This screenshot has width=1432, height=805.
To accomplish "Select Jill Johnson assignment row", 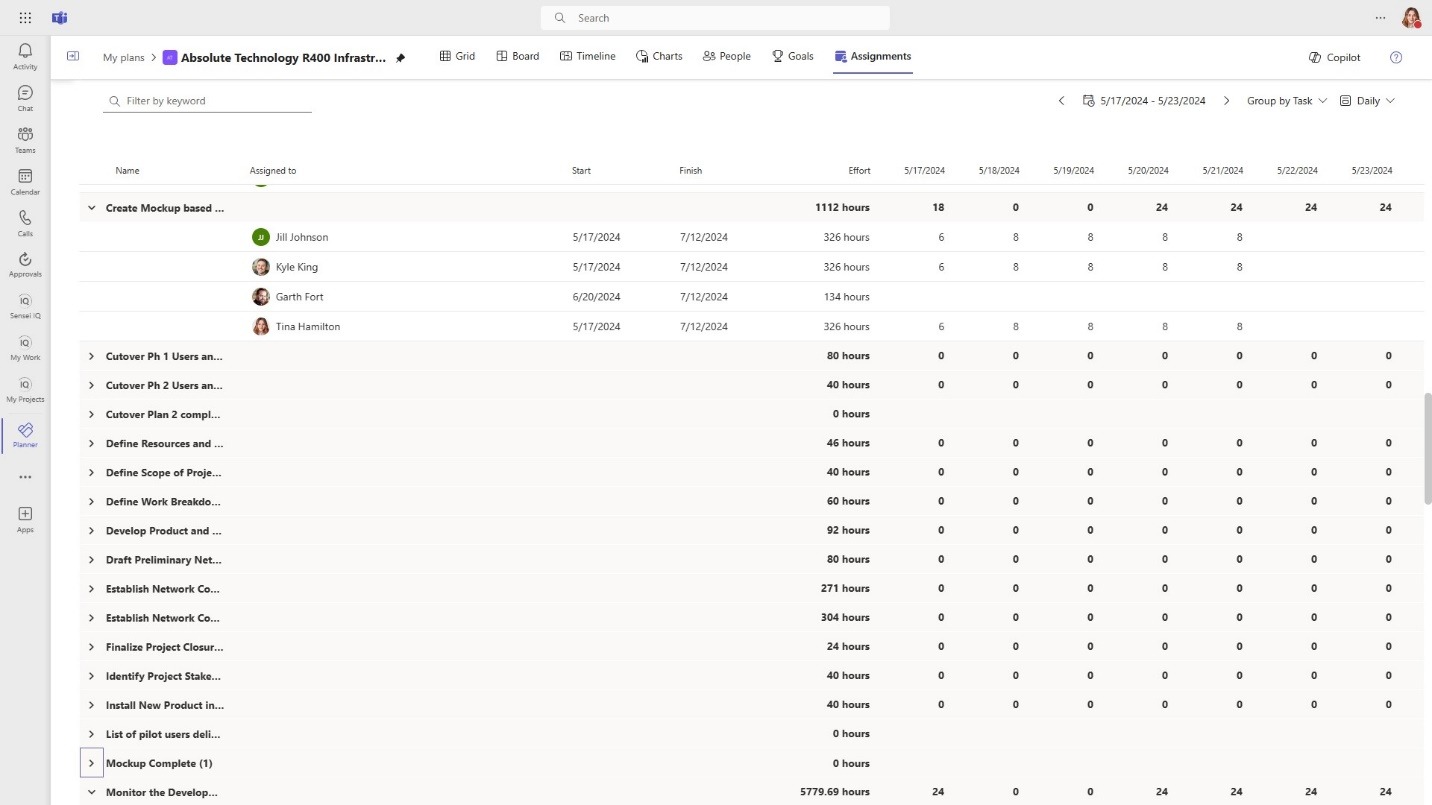I will pyautogui.click(x=752, y=237).
